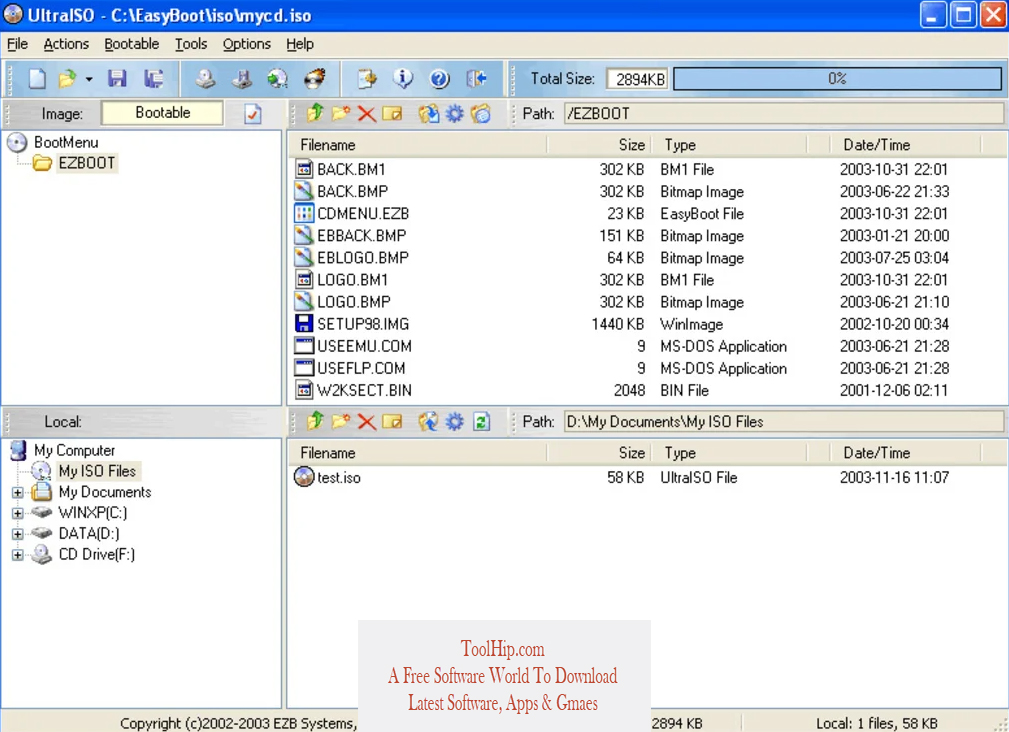1009x732 pixels.
Task: Sort image list by Filename column header
Action: [418, 145]
